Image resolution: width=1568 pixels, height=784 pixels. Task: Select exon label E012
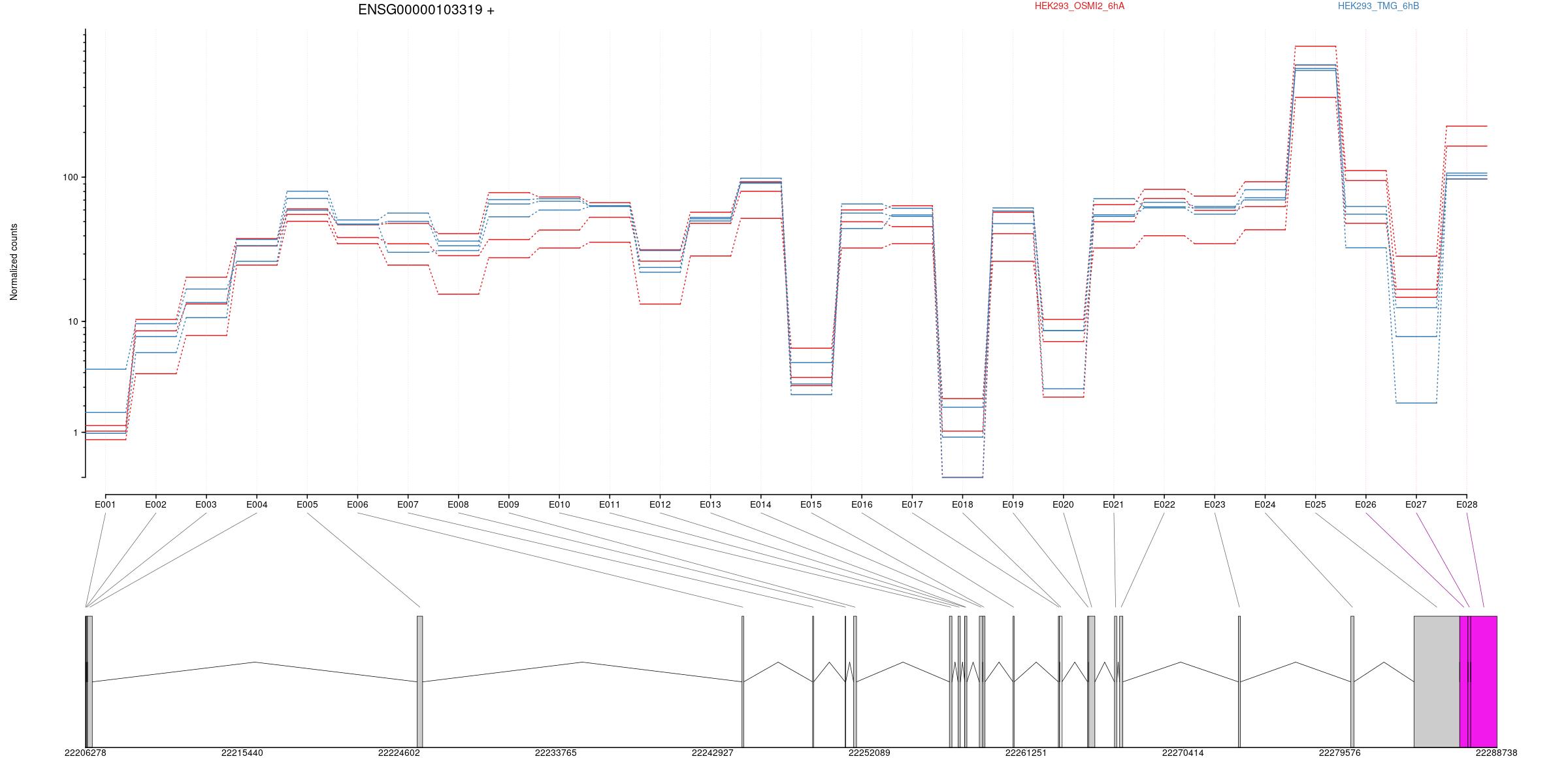tap(660, 504)
